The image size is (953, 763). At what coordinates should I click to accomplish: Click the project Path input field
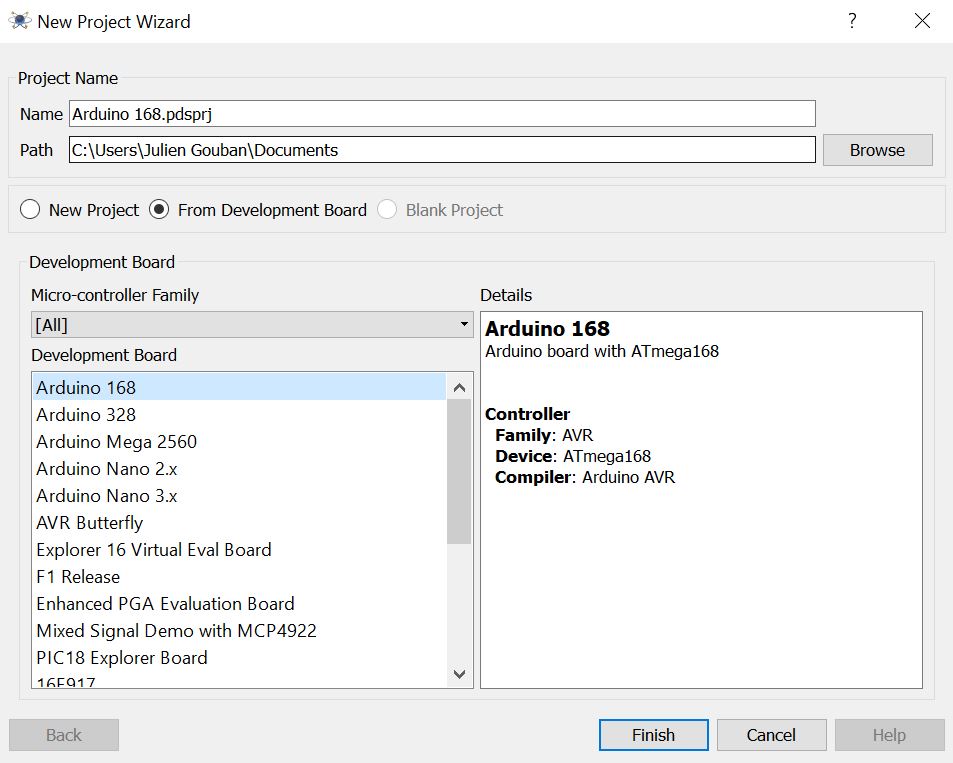(x=441, y=150)
